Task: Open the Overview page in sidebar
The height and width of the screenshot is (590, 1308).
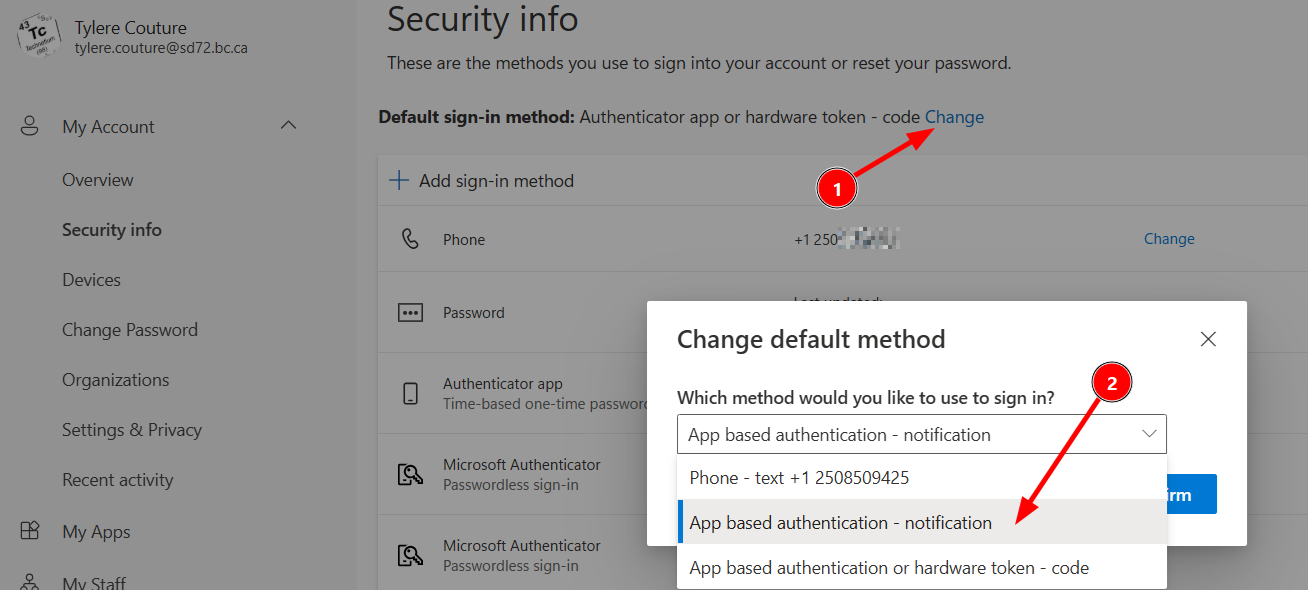Action: click(x=97, y=180)
